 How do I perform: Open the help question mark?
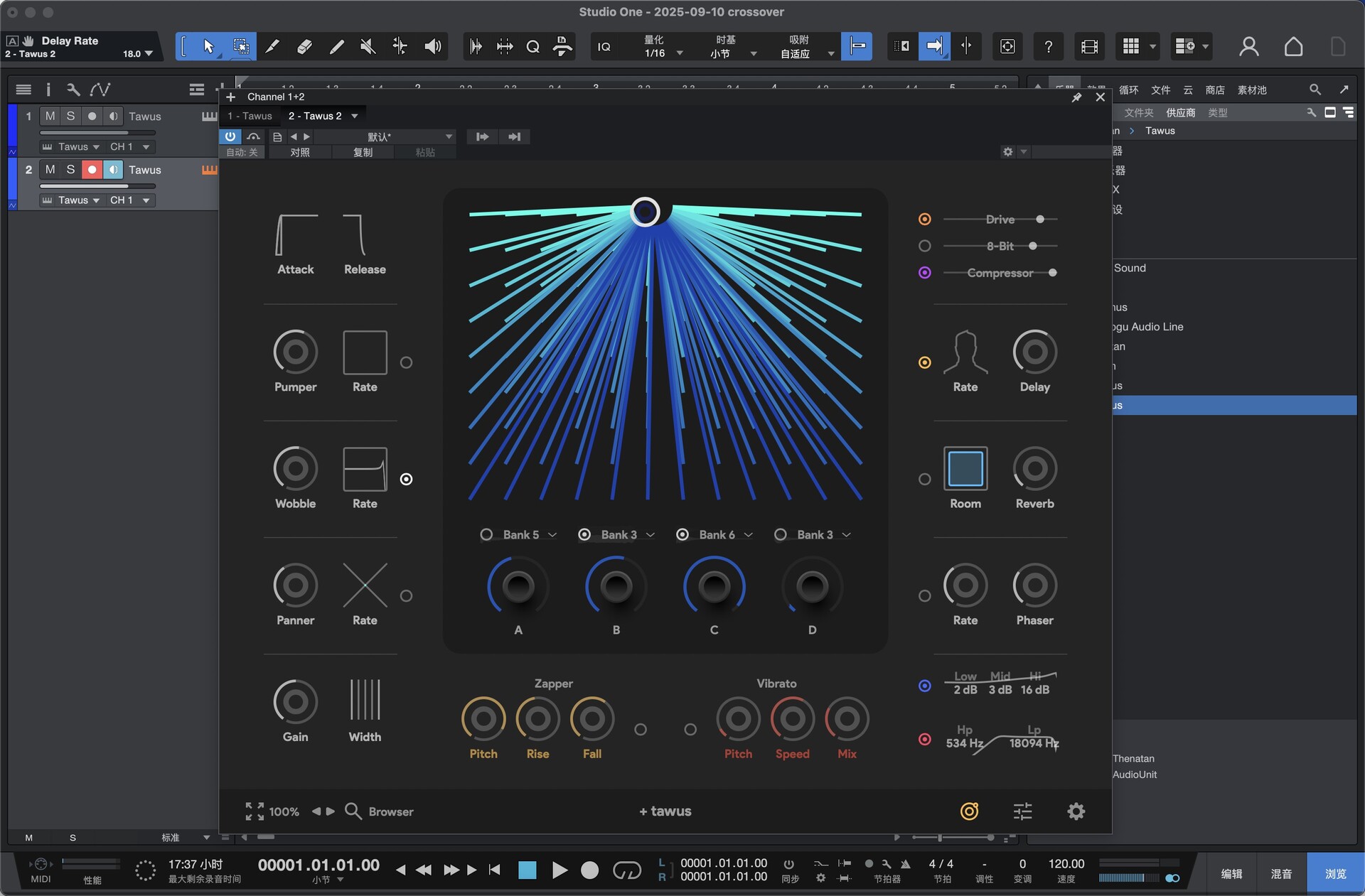point(1048,47)
